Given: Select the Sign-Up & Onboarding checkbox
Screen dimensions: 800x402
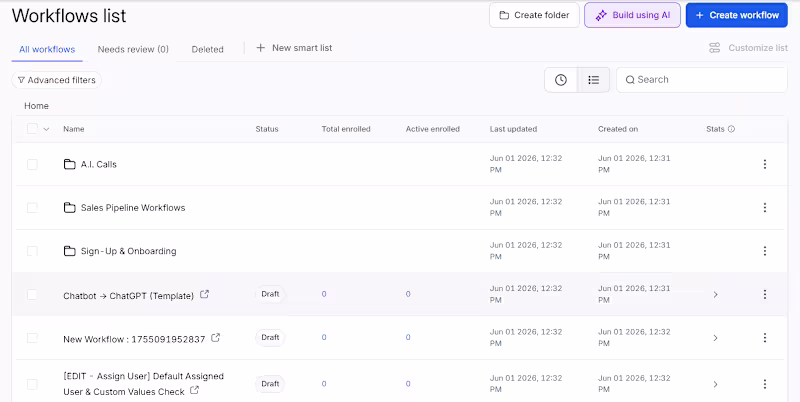Looking at the screenshot, I should 32,251.
